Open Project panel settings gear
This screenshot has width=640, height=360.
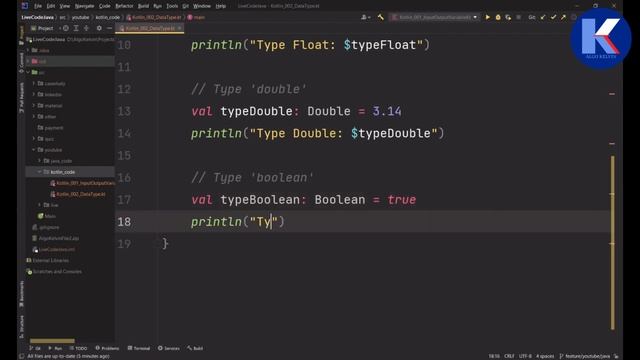click(99, 28)
